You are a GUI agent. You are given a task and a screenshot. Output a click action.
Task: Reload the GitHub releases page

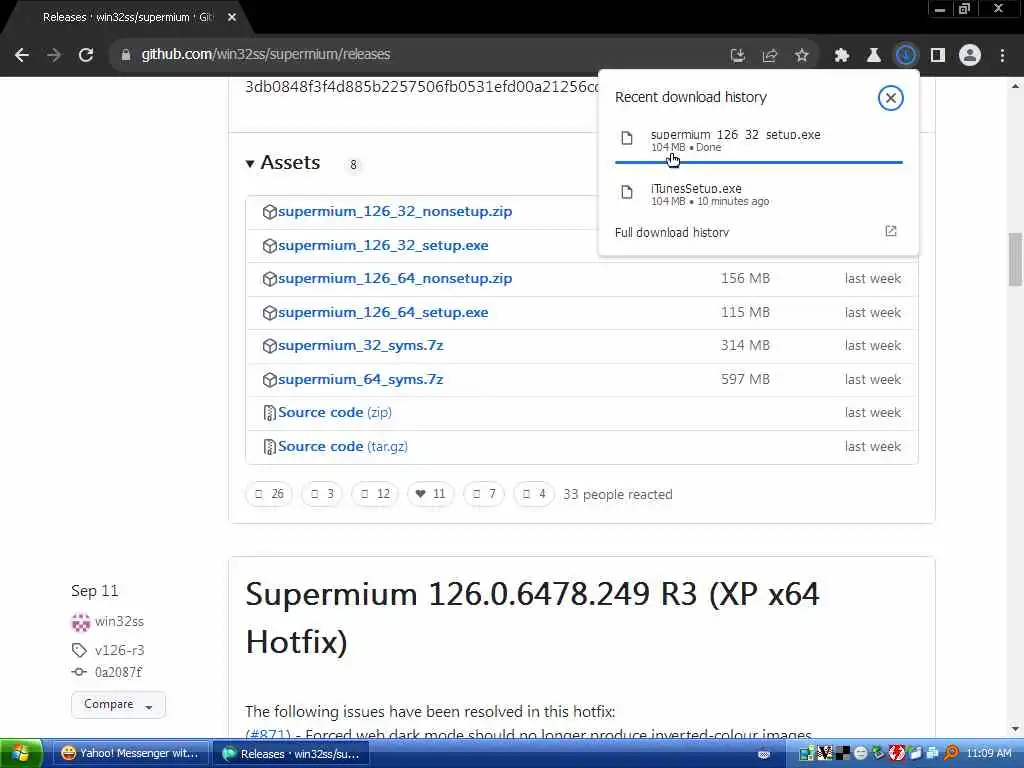pos(86,55)
